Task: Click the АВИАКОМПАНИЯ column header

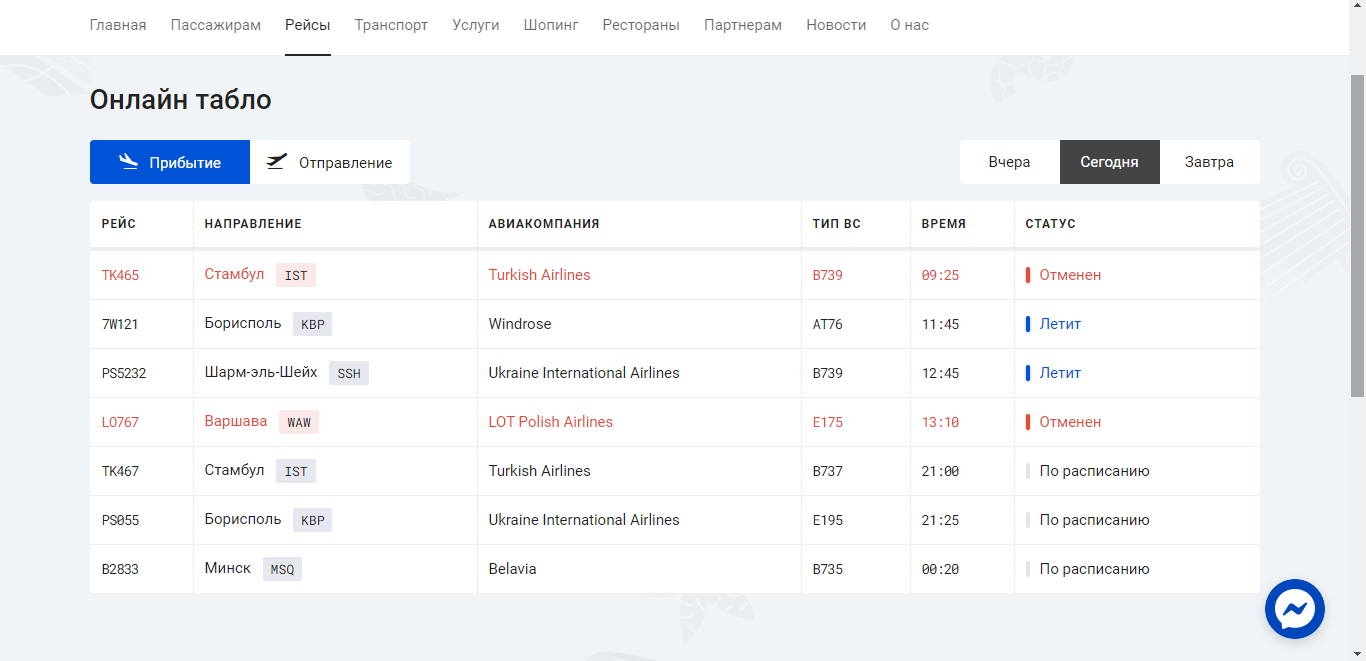Action: click(x=544, y=224)
